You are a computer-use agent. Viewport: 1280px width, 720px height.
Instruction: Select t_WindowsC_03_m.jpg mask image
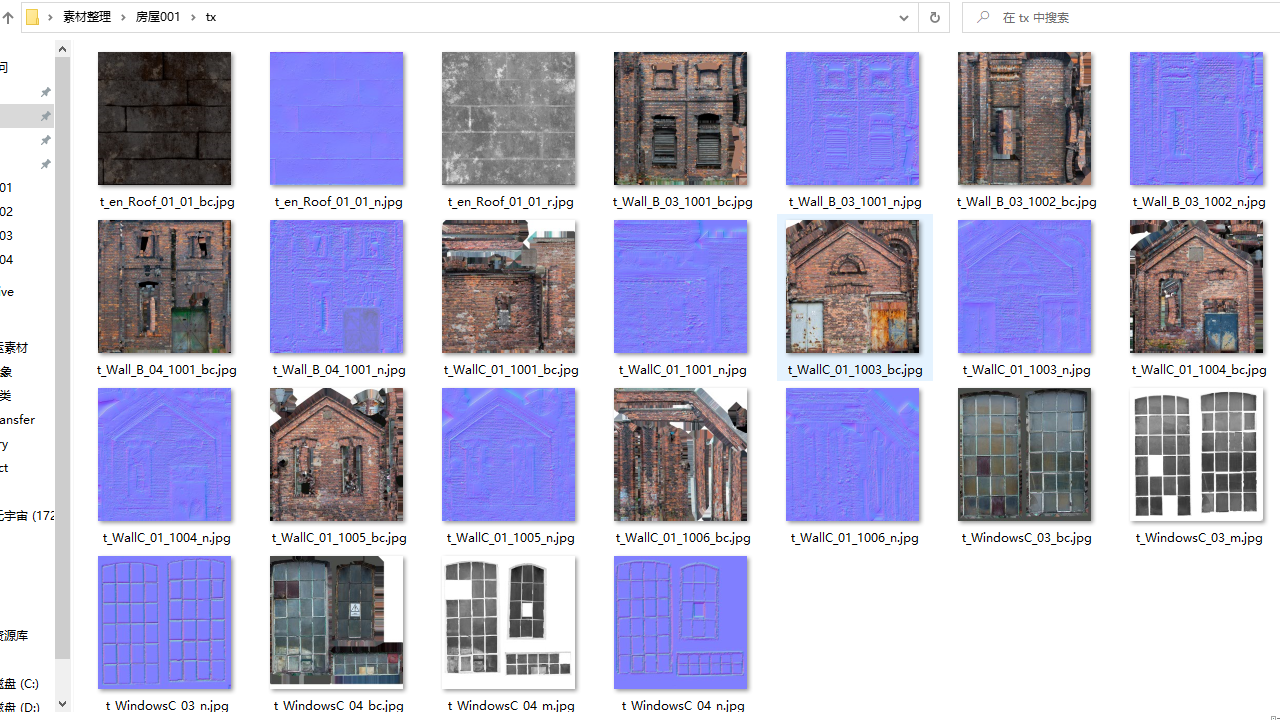click(x=1197, y=455)
